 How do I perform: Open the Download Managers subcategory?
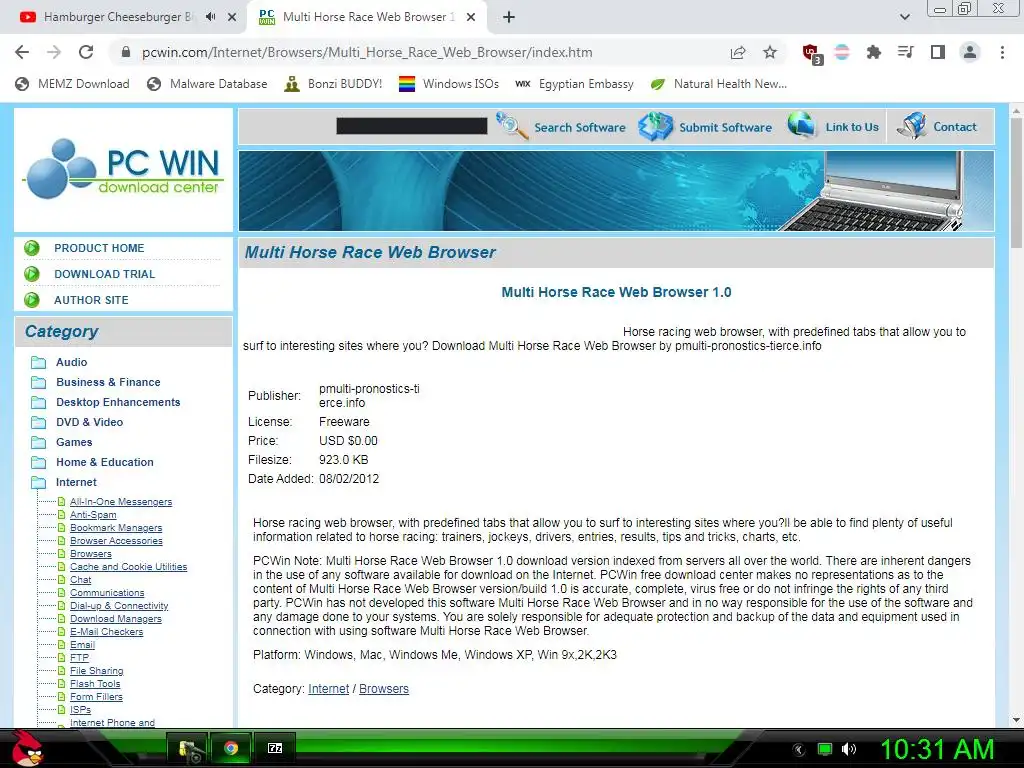116,618
